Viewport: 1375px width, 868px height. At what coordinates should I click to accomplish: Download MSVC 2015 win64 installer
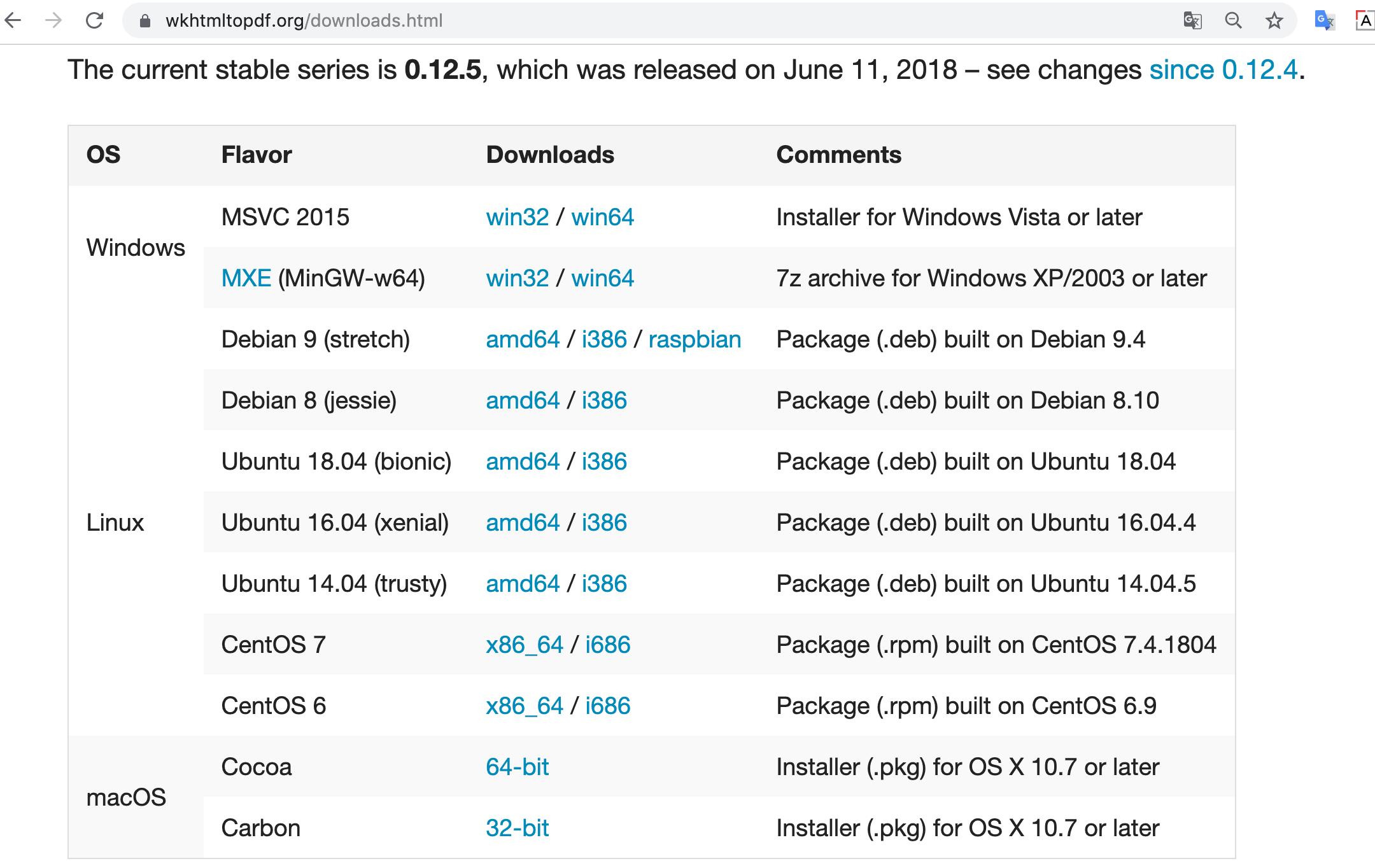[602, 218]
